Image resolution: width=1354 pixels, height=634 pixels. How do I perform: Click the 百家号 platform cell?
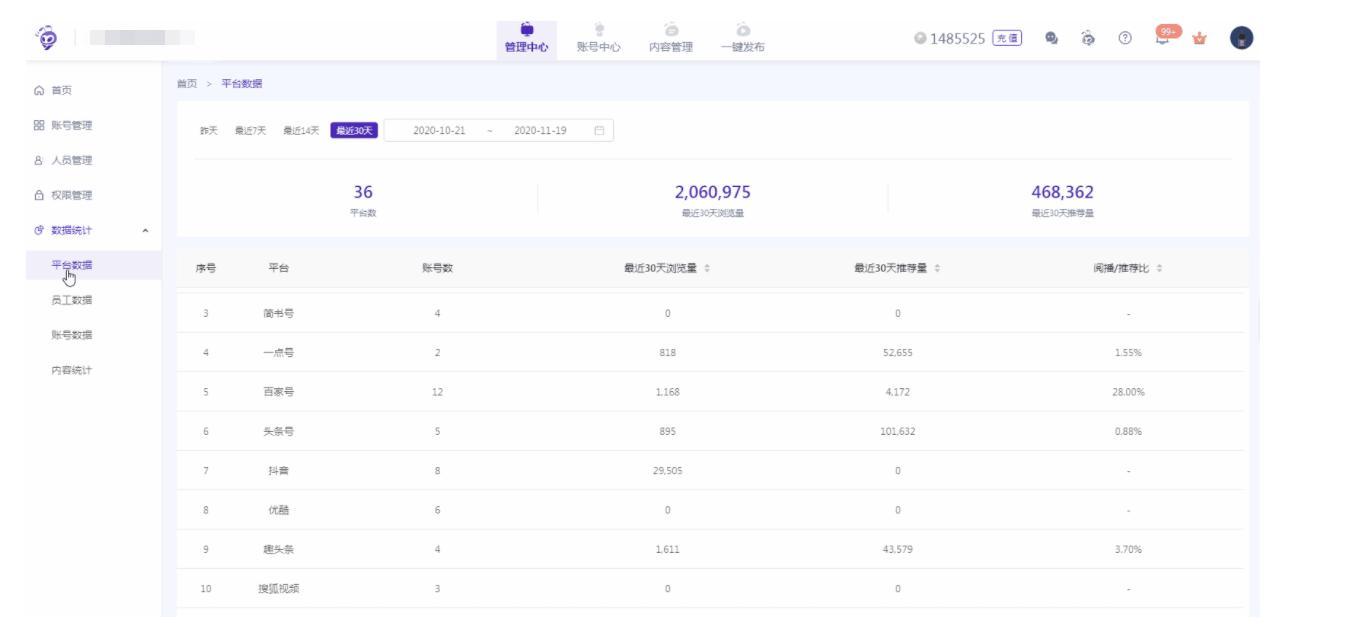(278, 392)
